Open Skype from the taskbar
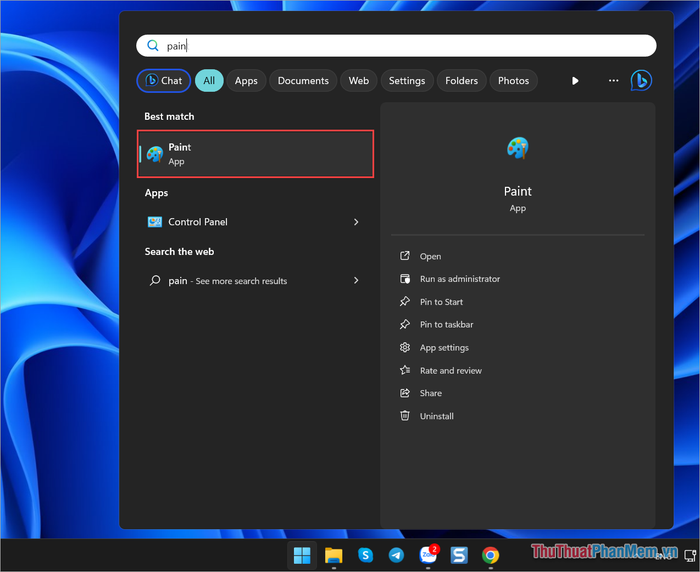Viewport: 700px width, 572px height. (365, 555)
